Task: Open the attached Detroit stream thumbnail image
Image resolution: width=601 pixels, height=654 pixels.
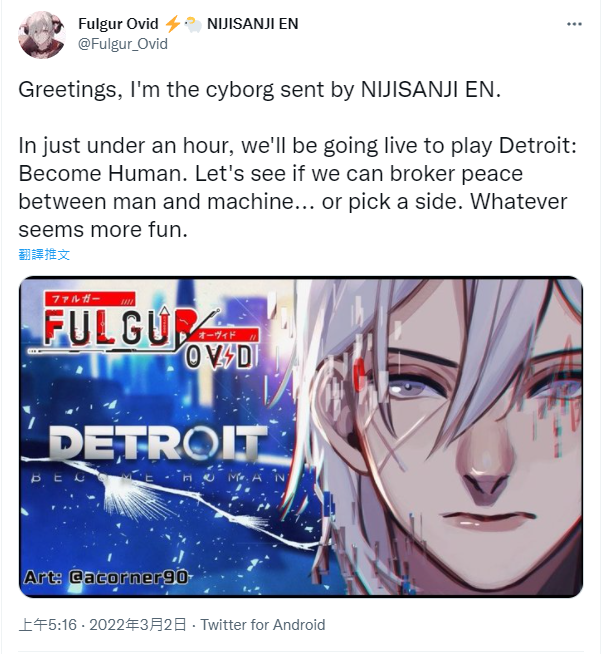Action: click(301, 436)
